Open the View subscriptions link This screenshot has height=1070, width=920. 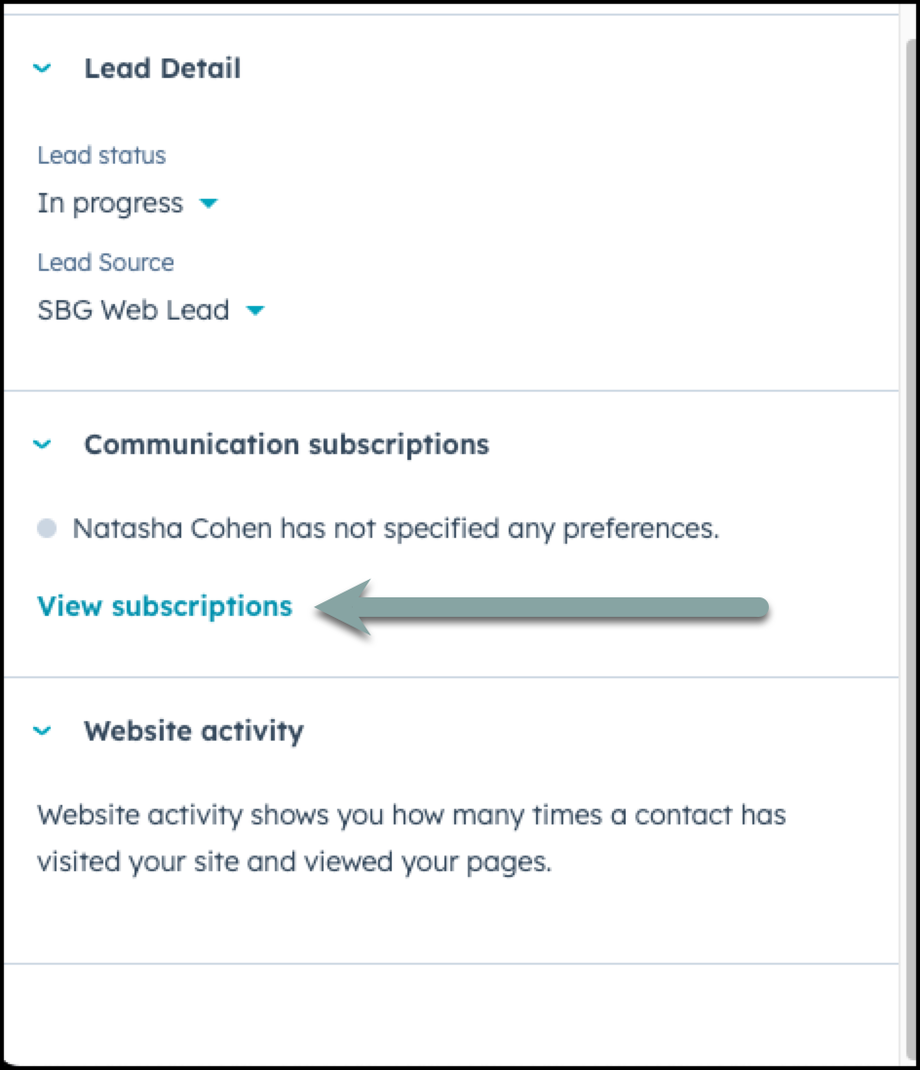point(164,607)
